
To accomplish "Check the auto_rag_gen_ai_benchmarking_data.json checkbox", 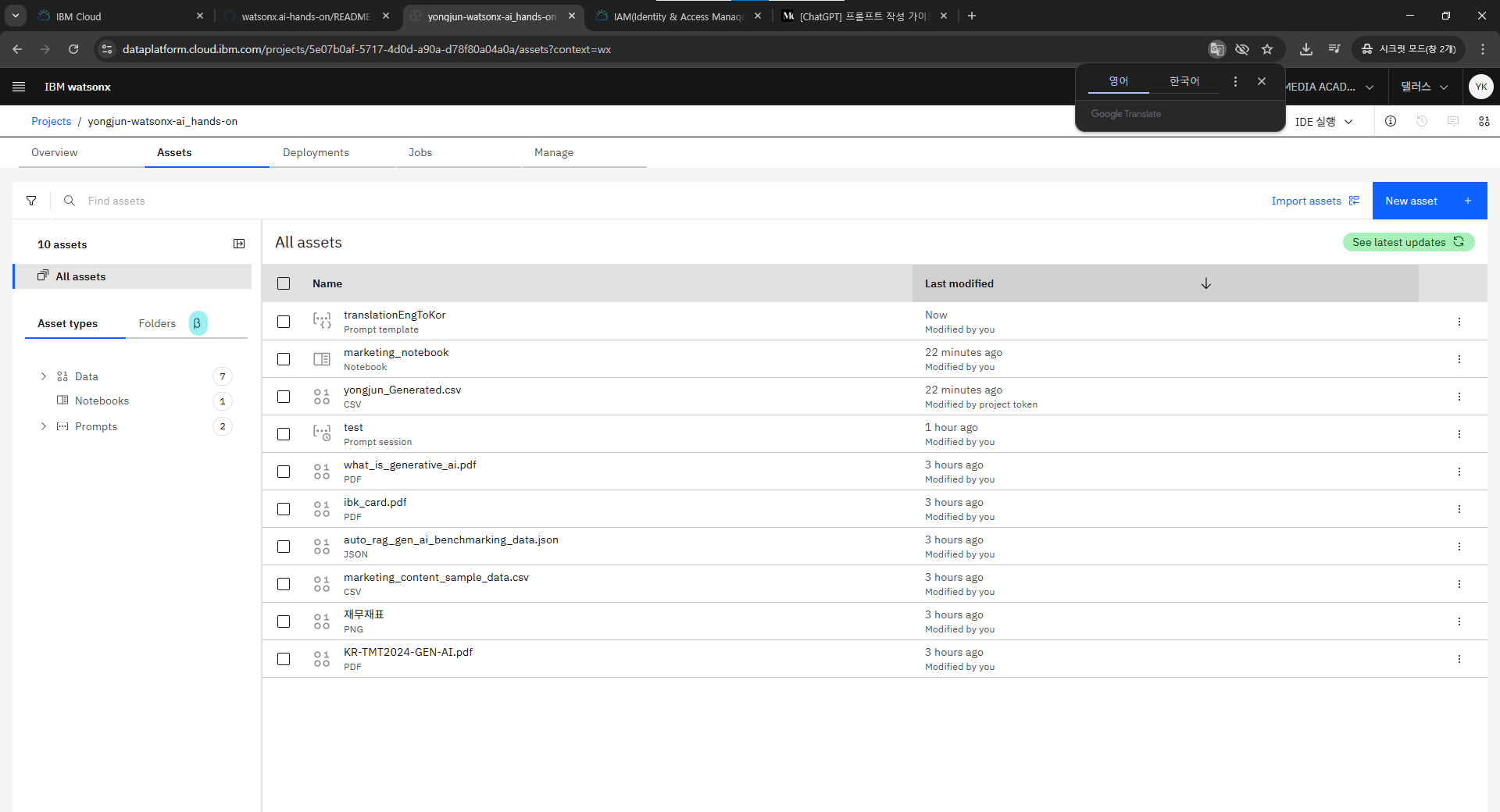I will coord(284,547).
